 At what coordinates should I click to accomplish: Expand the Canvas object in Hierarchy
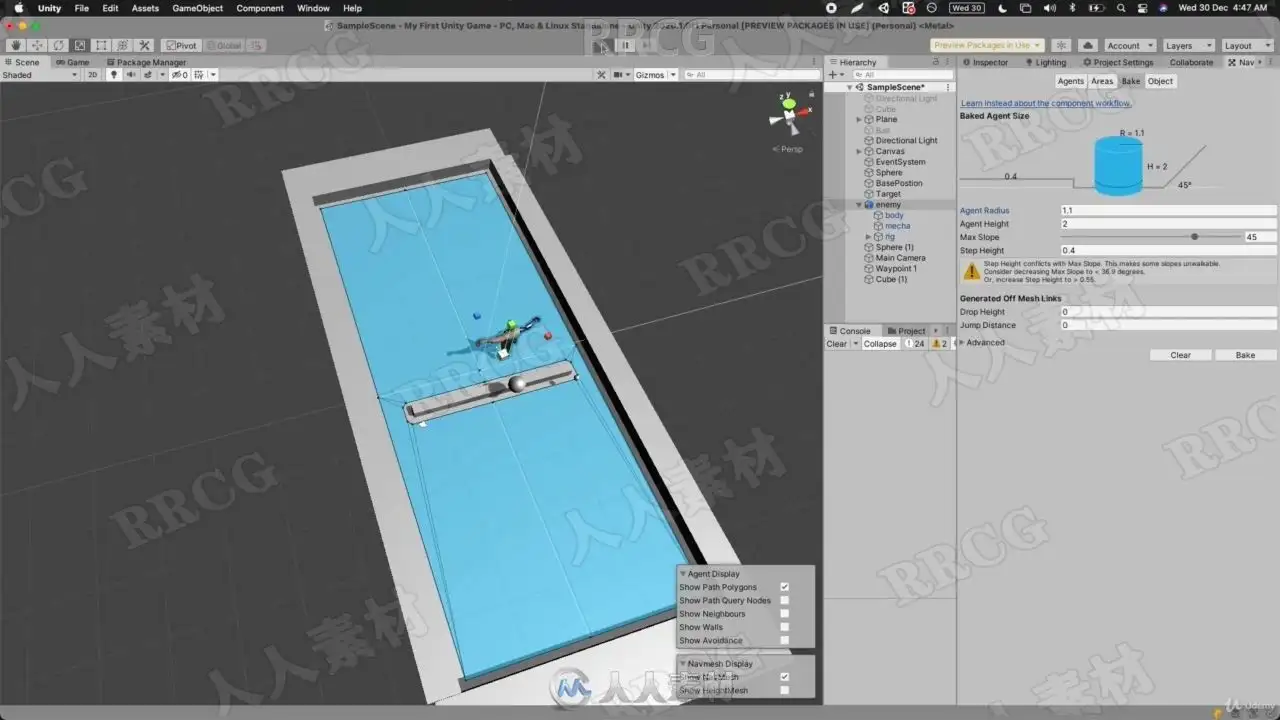coord(859,151)
